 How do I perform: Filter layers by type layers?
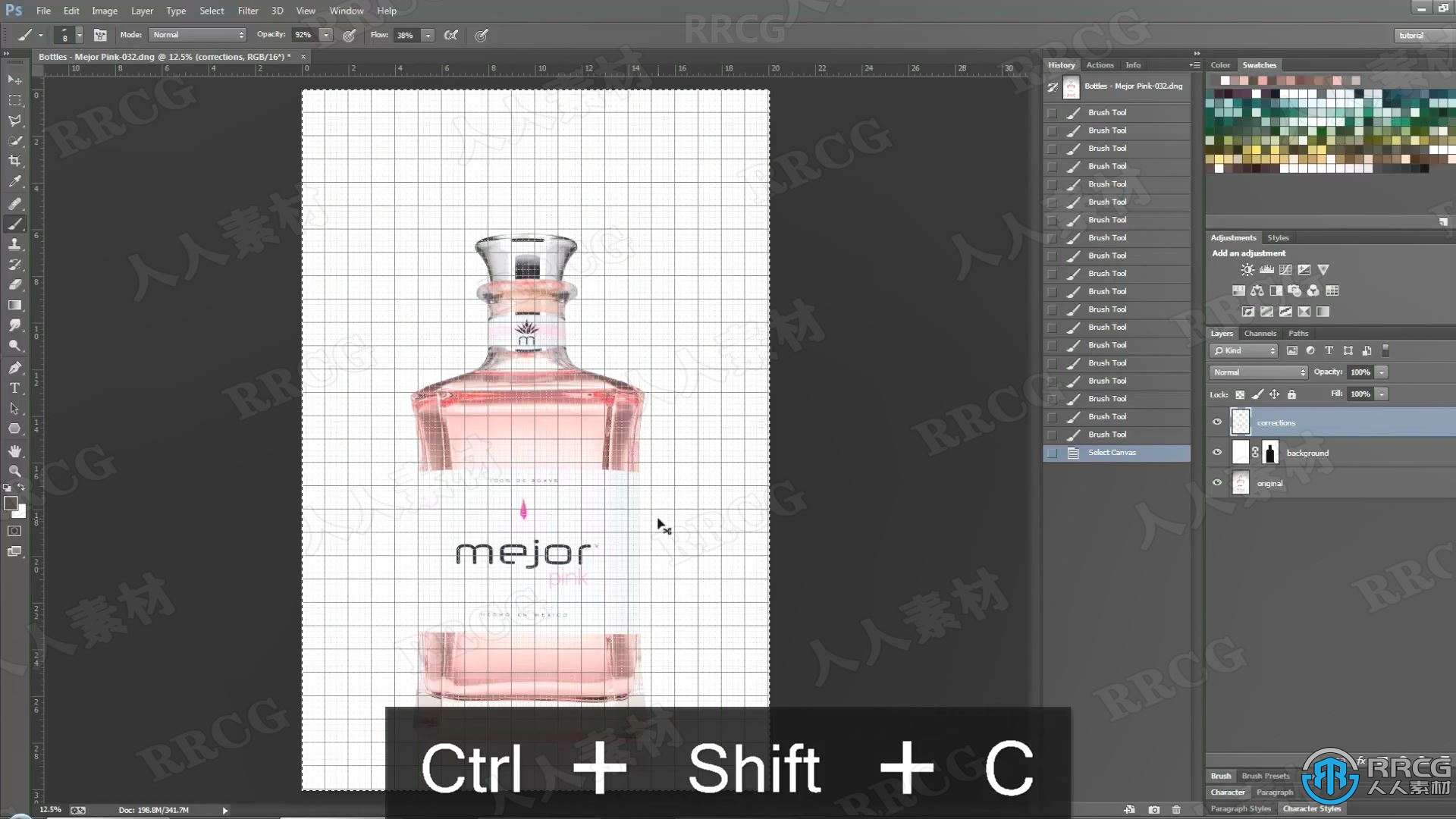click(x=1329, y=350)
